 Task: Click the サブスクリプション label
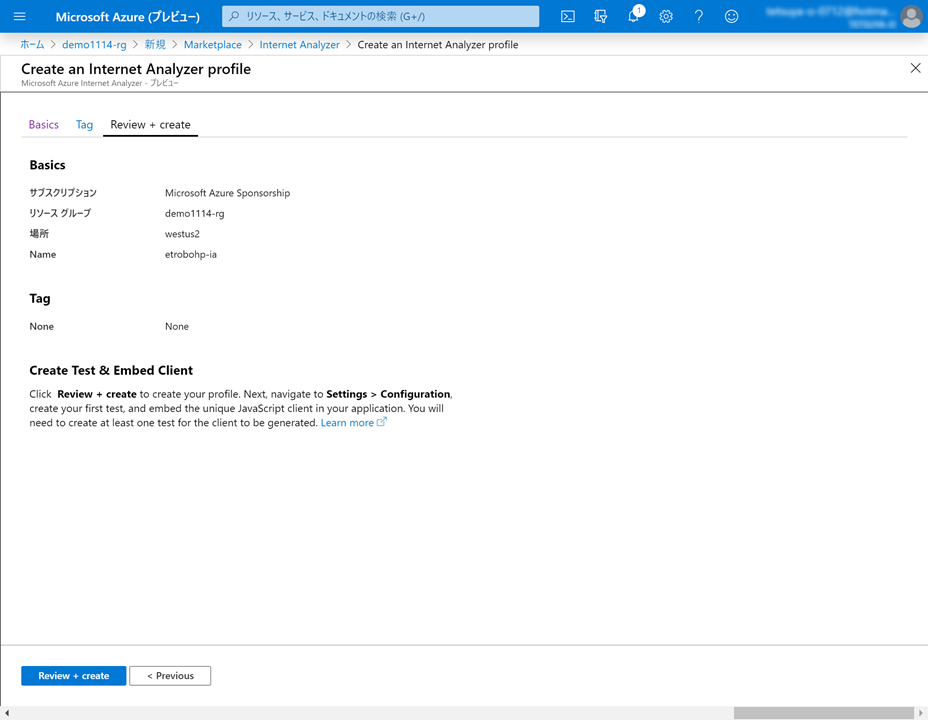(63, 193)
